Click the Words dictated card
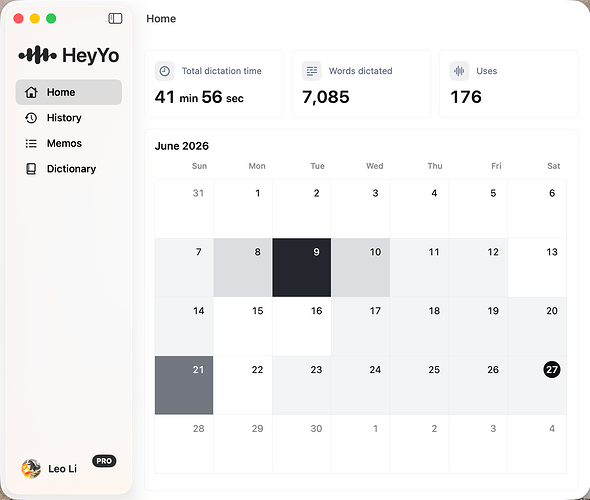 click(361, 84)
